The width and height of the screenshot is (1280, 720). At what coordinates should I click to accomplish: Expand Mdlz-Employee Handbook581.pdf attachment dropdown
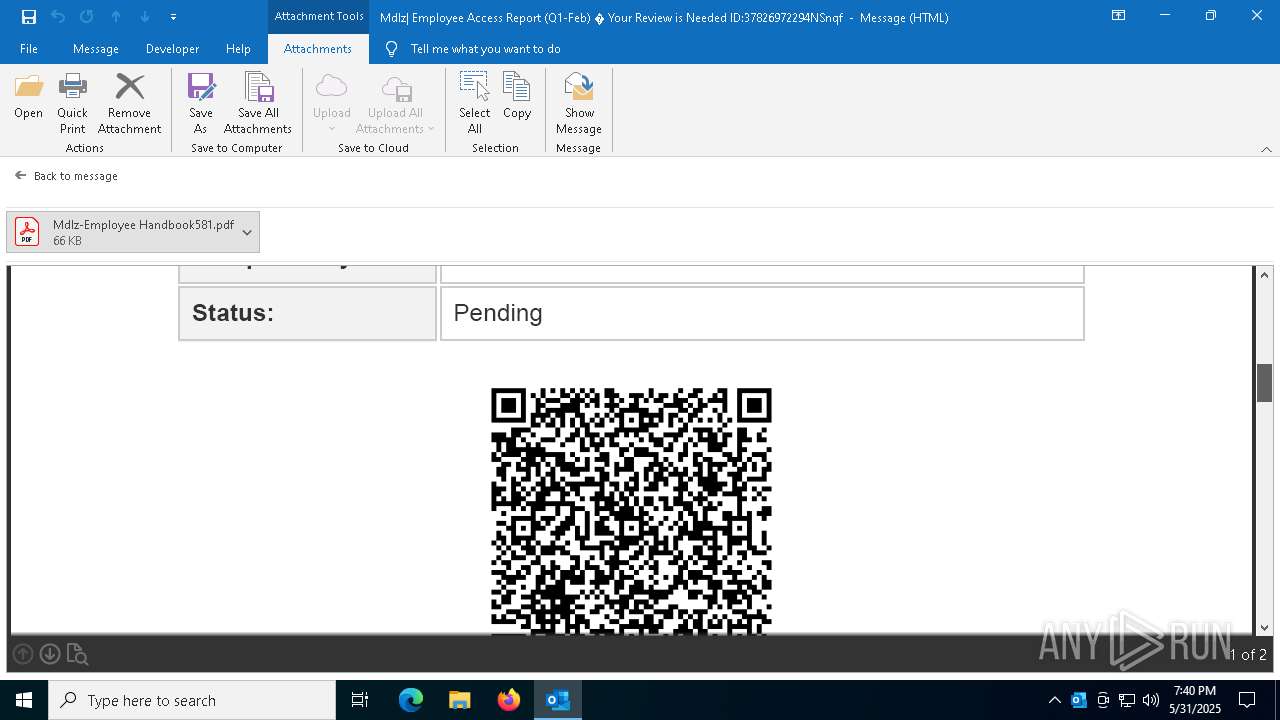tap(247, 232)
